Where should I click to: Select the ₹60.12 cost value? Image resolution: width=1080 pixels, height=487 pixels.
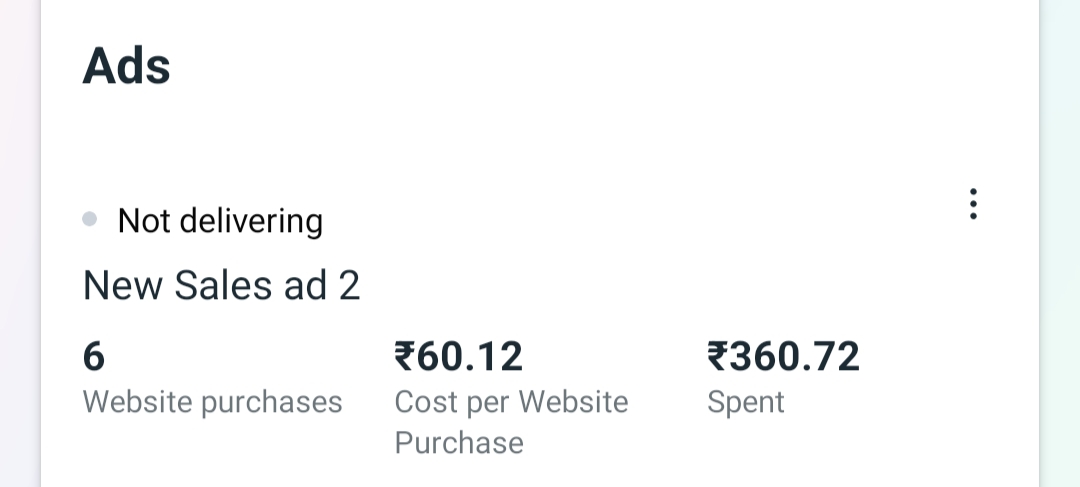(459, 356)
